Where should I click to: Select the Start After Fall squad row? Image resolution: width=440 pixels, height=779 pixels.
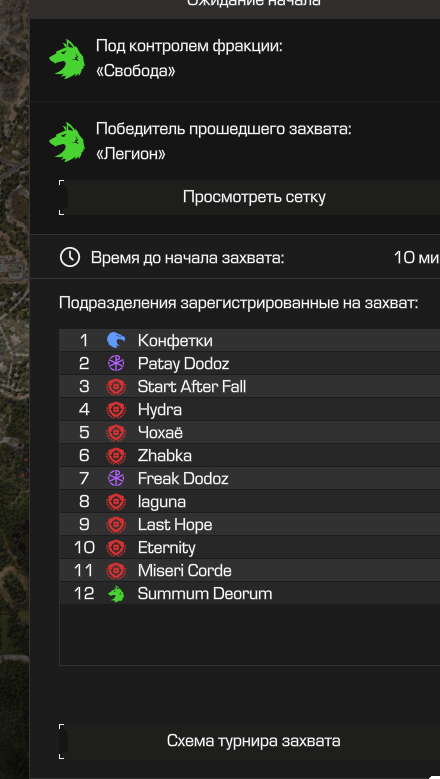click(x=250, y=387)
